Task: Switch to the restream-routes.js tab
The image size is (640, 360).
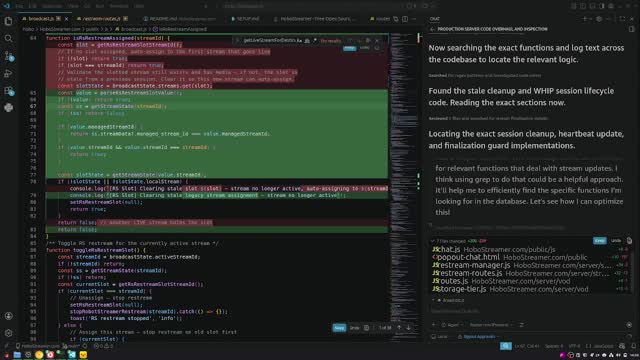Action: [102, 19]
